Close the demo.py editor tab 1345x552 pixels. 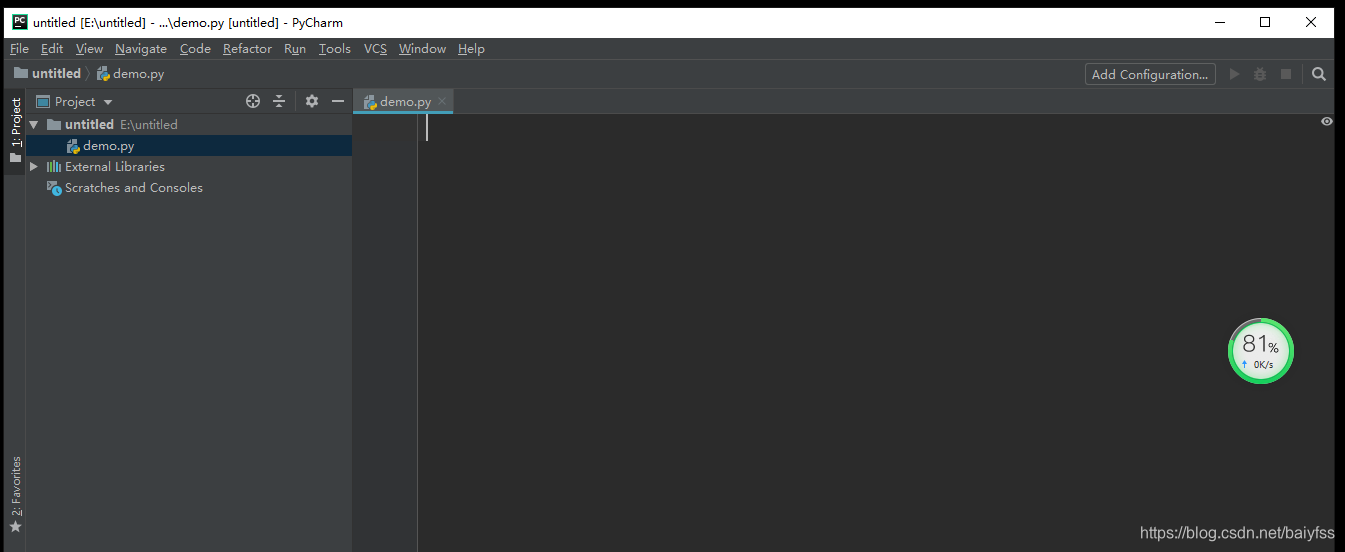point(442,101)
